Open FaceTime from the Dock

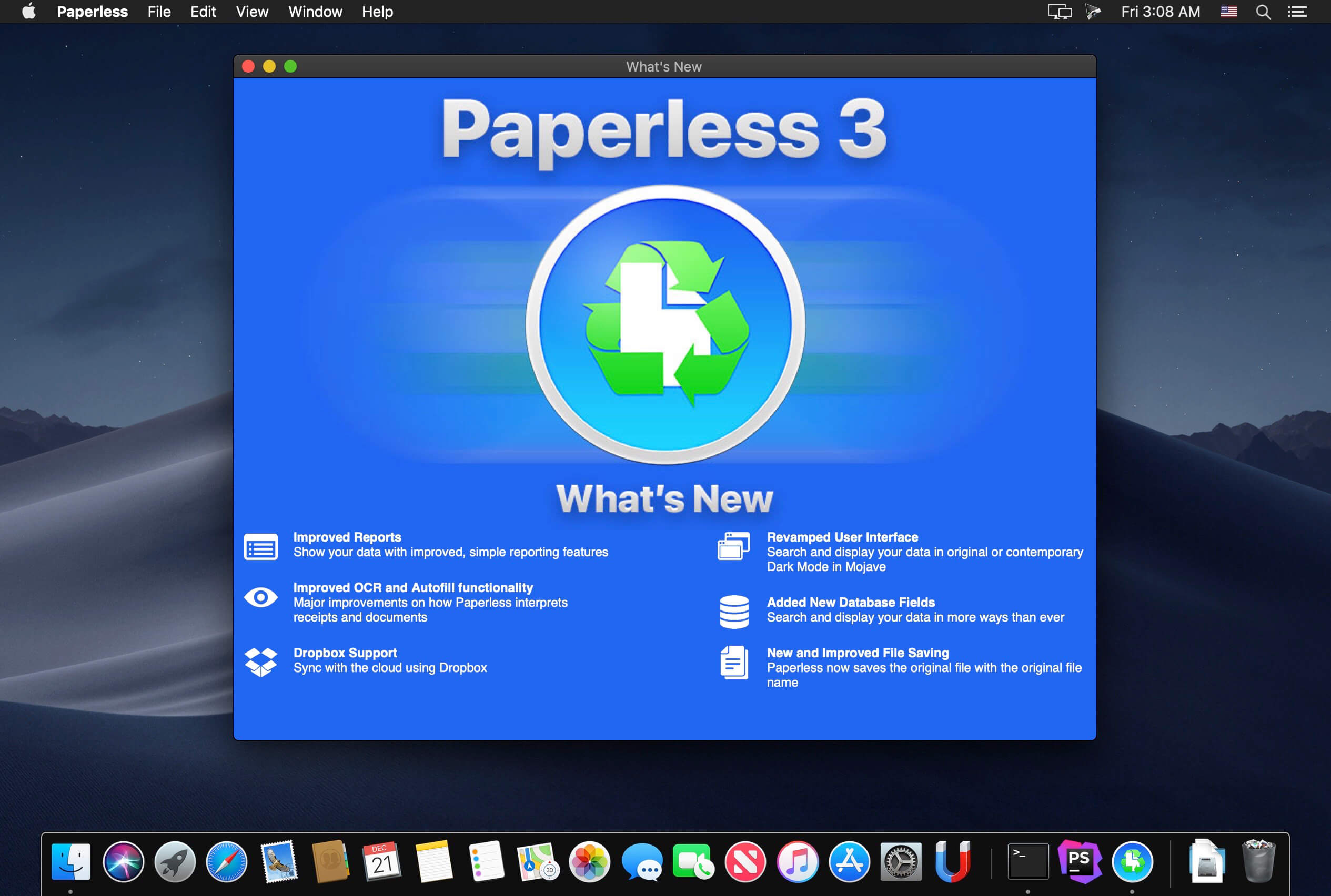693,861
